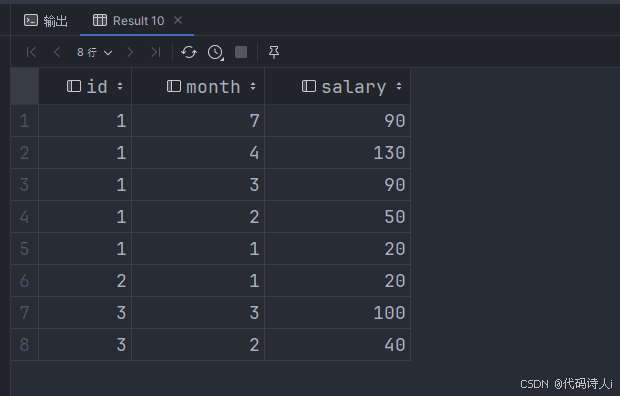Open the 8 行 page size dropdown
This screenshot has width=620, height=396.
coord(95,52)
